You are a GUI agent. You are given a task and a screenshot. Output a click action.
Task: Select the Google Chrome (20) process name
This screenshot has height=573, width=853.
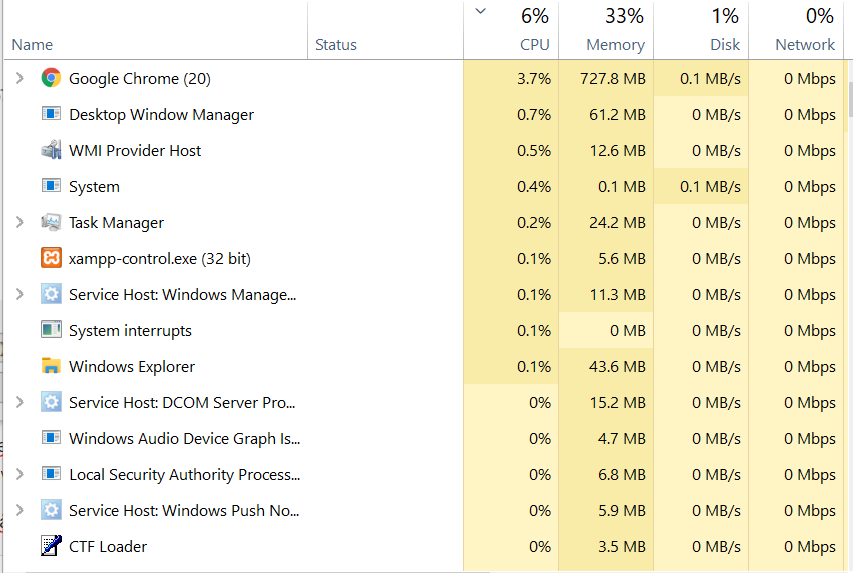tap(140, 79)
